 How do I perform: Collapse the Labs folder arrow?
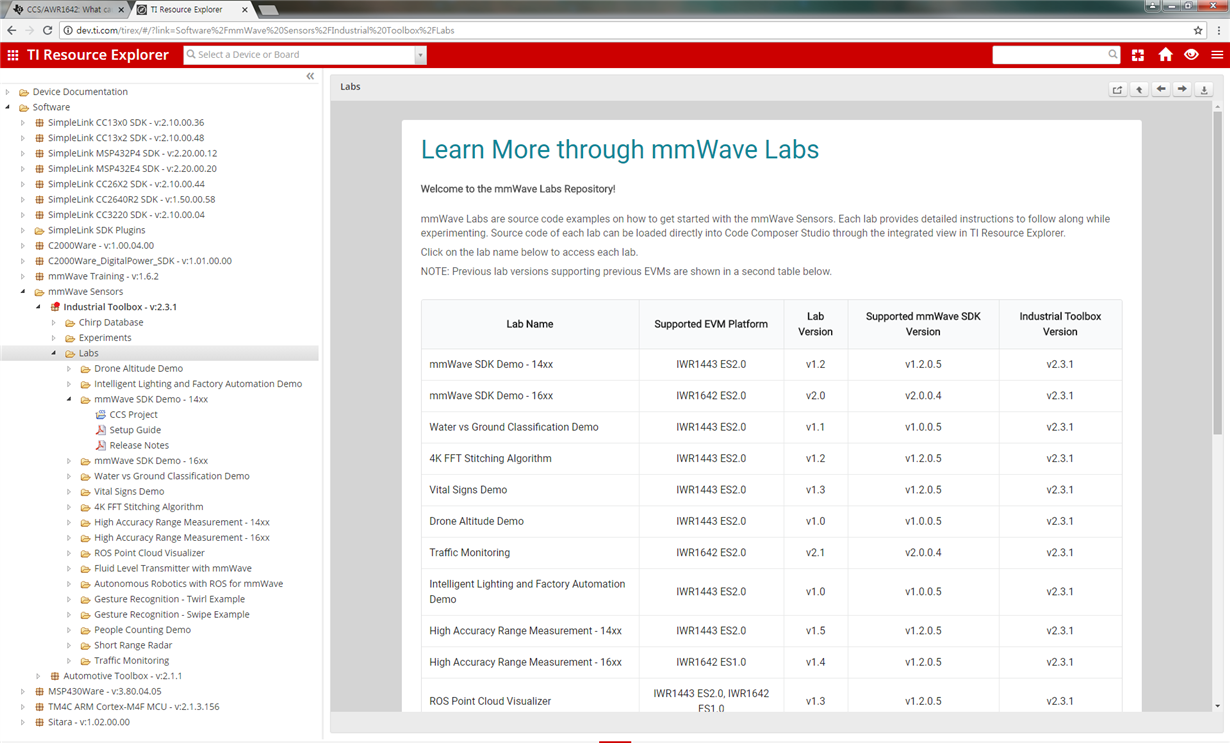point(54,353)
